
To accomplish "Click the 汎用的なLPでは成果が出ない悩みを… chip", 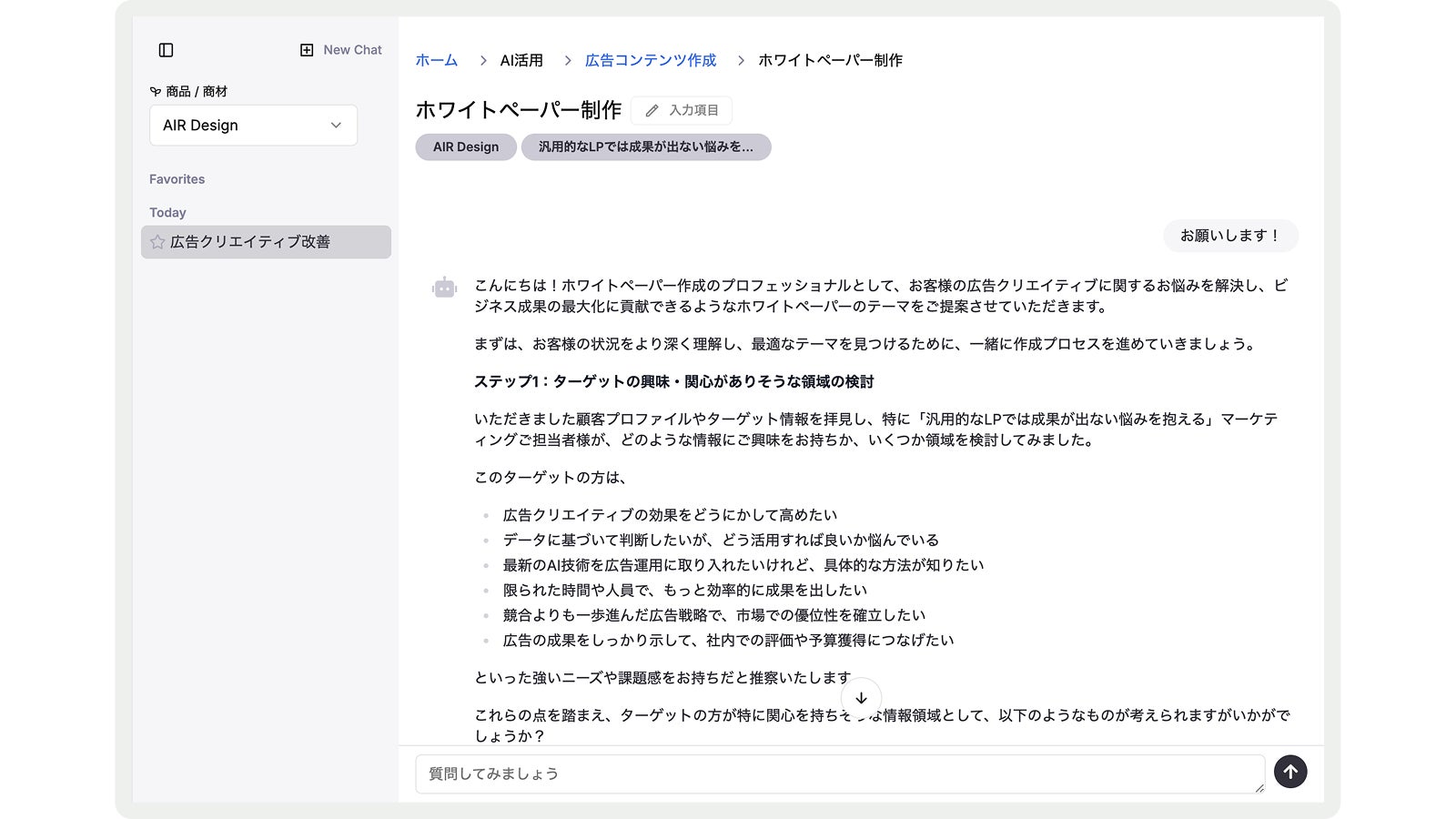I will coord(645,147).
